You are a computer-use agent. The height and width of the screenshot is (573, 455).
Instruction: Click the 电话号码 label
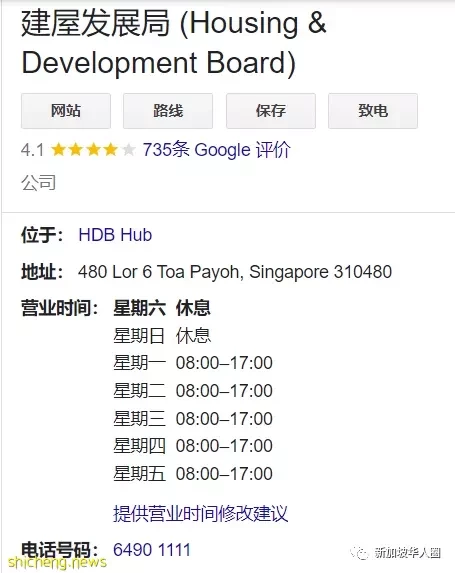pyautogui.click(x=60, y=550)
